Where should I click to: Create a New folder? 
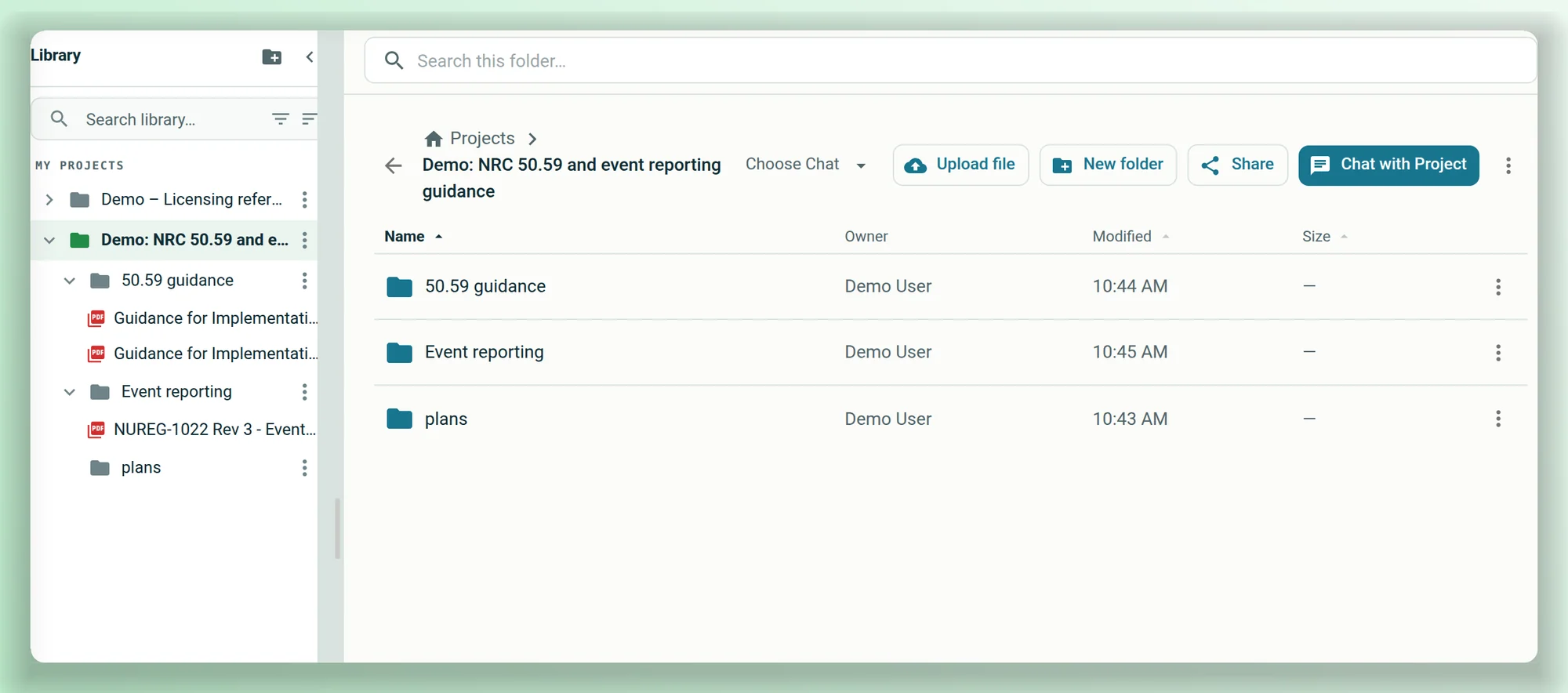pyautogui.click(x=1108, y=165)
